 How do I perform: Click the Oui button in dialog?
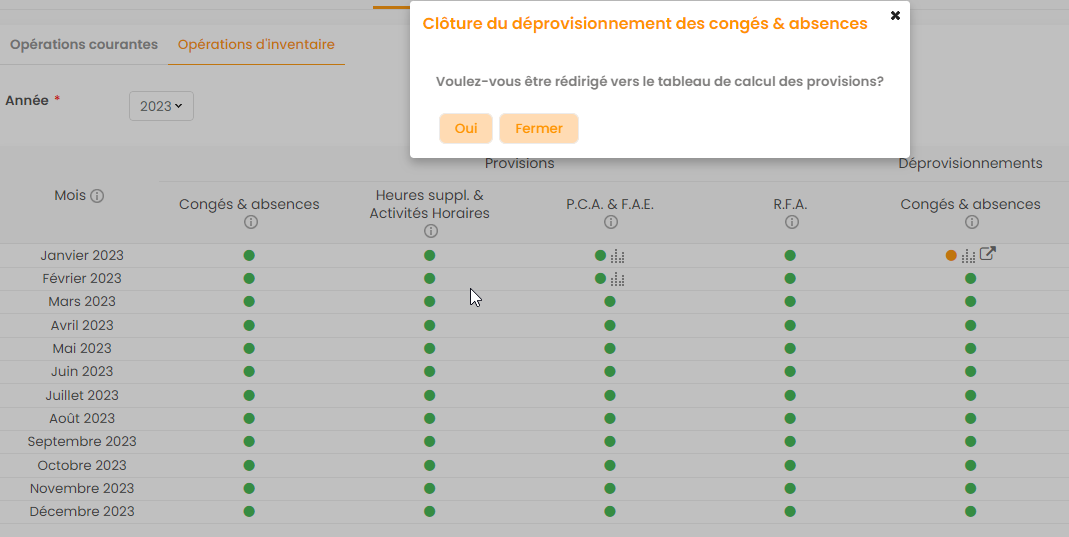click(465, 128)
